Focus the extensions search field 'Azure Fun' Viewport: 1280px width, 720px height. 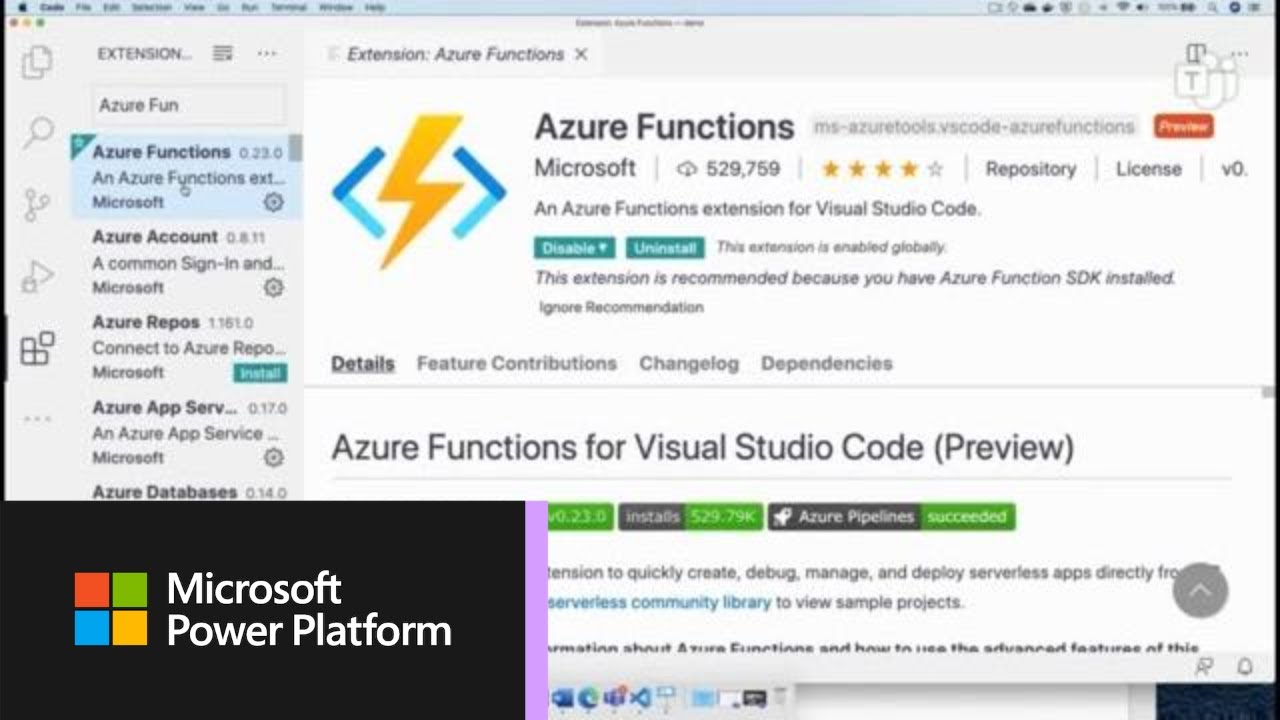click(x=190, y=105)
